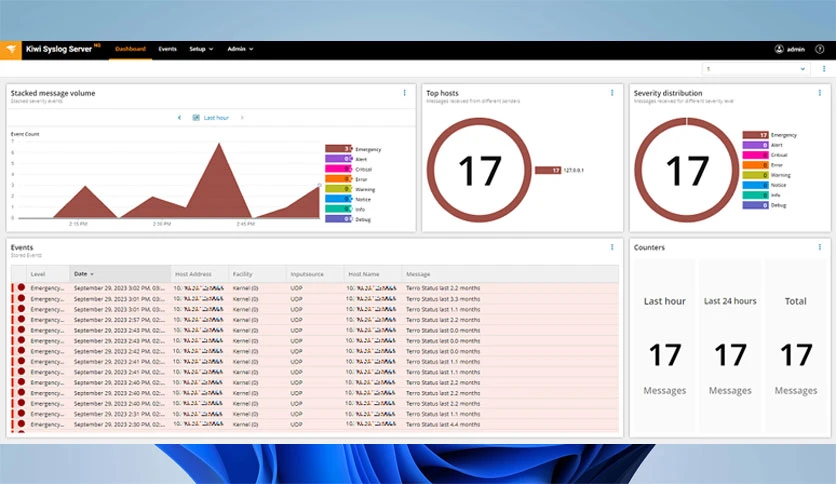Expand the Setup menu
This screenshot has height=484, width=836.
tap(201, 49)
